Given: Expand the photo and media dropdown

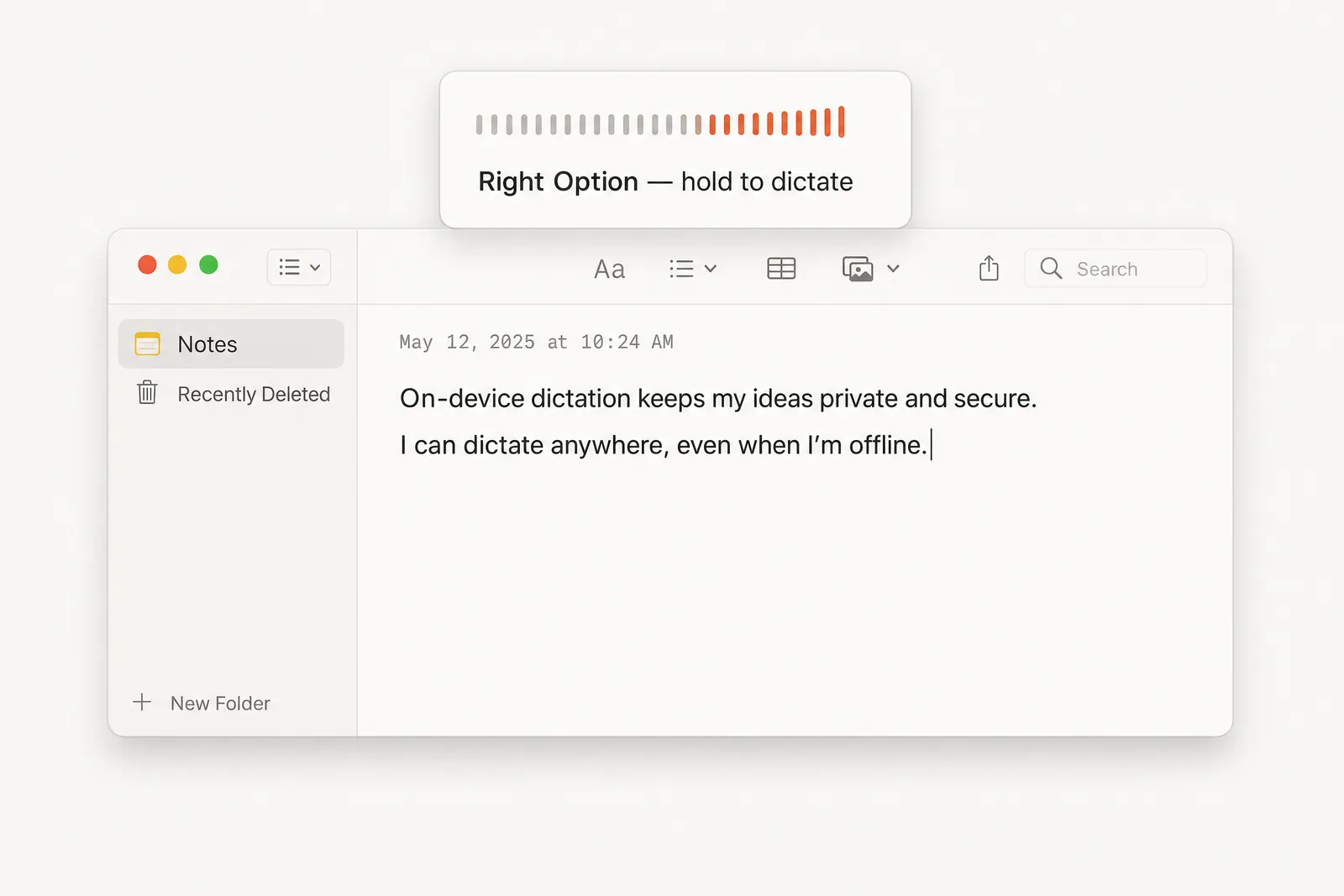Looking at the screenshot, I should pos(870,269).
